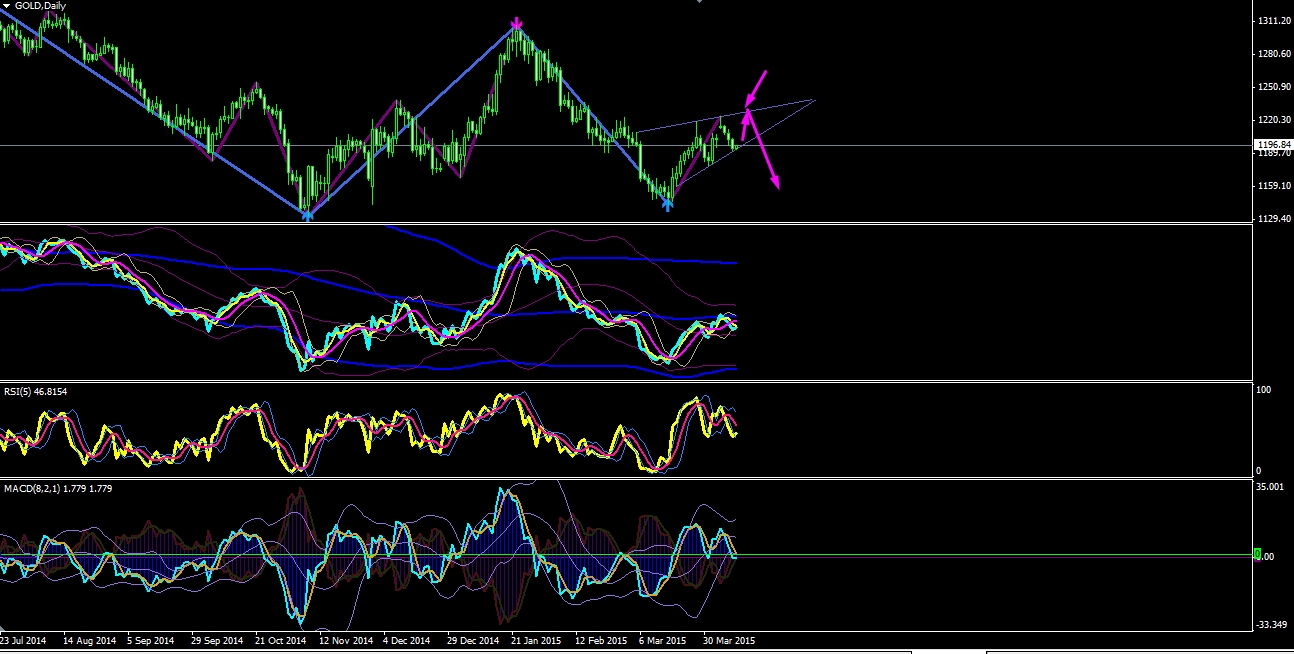The width and height of the screenshot is (1294, 654).
Task: Click the 29 Sep 2014 date label
Action: 216,640
